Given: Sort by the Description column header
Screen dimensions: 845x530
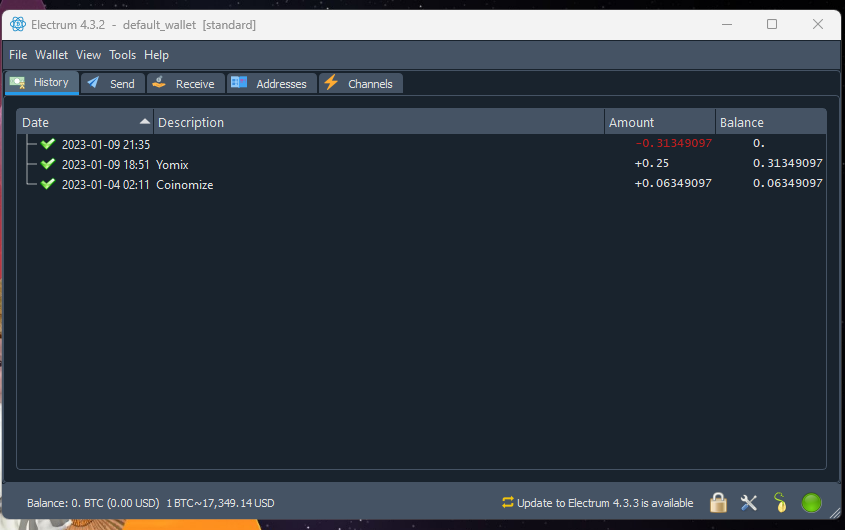Looking at the screenshot, I should point(379,122).
